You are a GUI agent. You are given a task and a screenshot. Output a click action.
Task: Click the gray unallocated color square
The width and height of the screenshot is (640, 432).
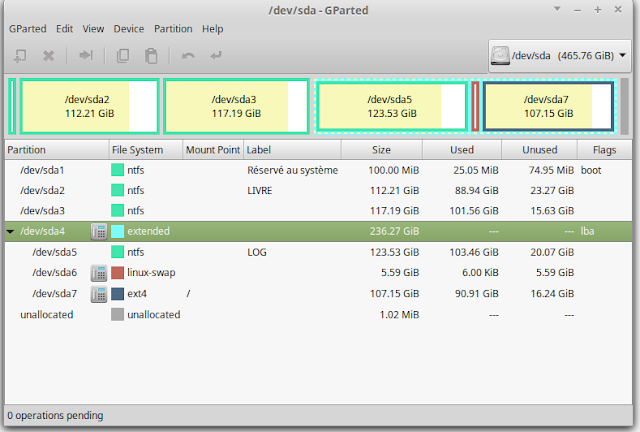tap(118, 314)
